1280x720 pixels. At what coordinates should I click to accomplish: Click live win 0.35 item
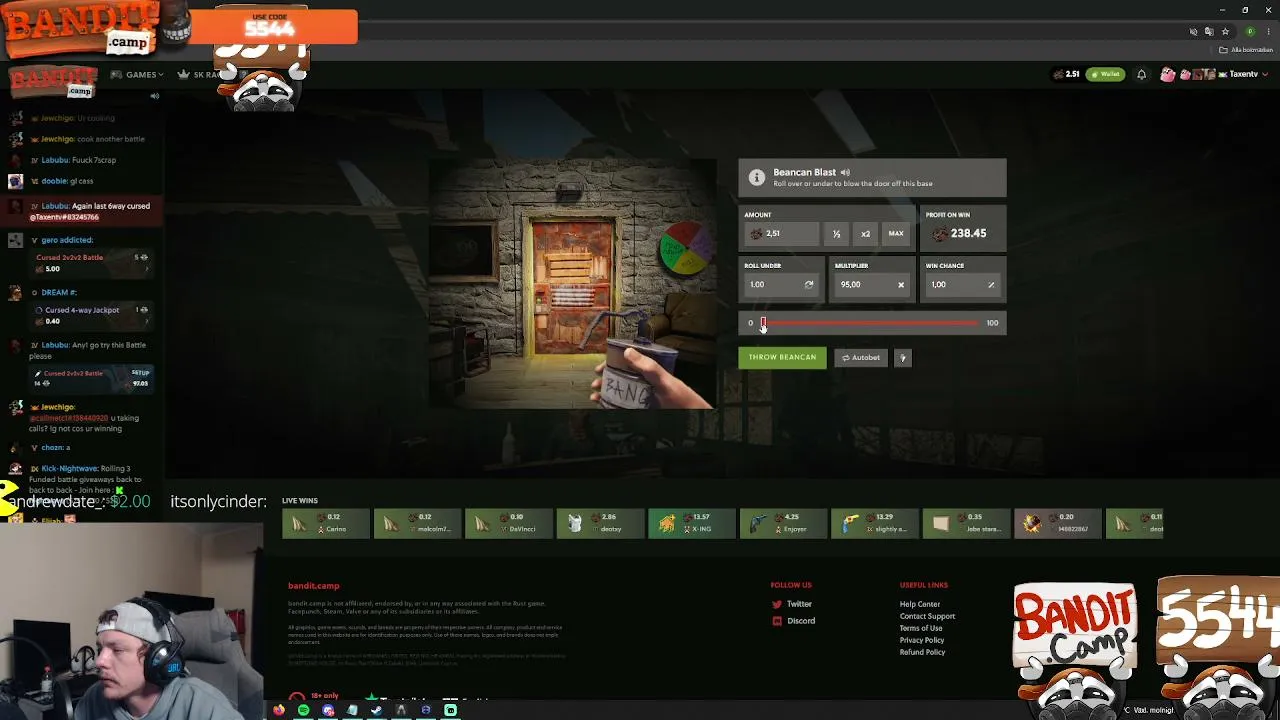[966, 523]
